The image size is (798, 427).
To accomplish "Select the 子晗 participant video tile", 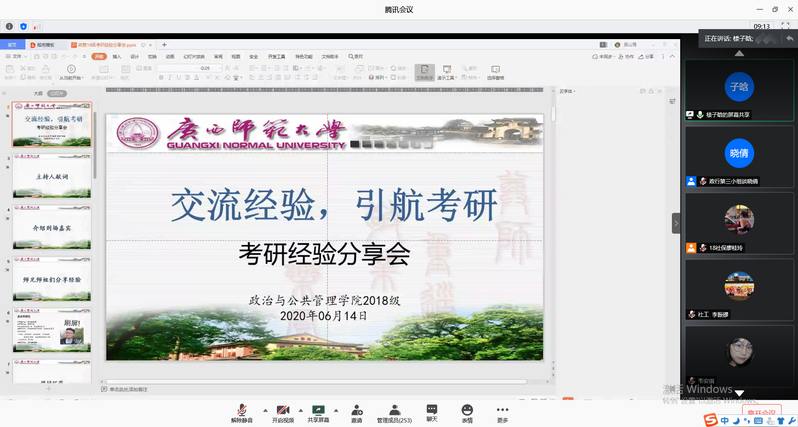I will pyautogui.click(x=739, y=90).
